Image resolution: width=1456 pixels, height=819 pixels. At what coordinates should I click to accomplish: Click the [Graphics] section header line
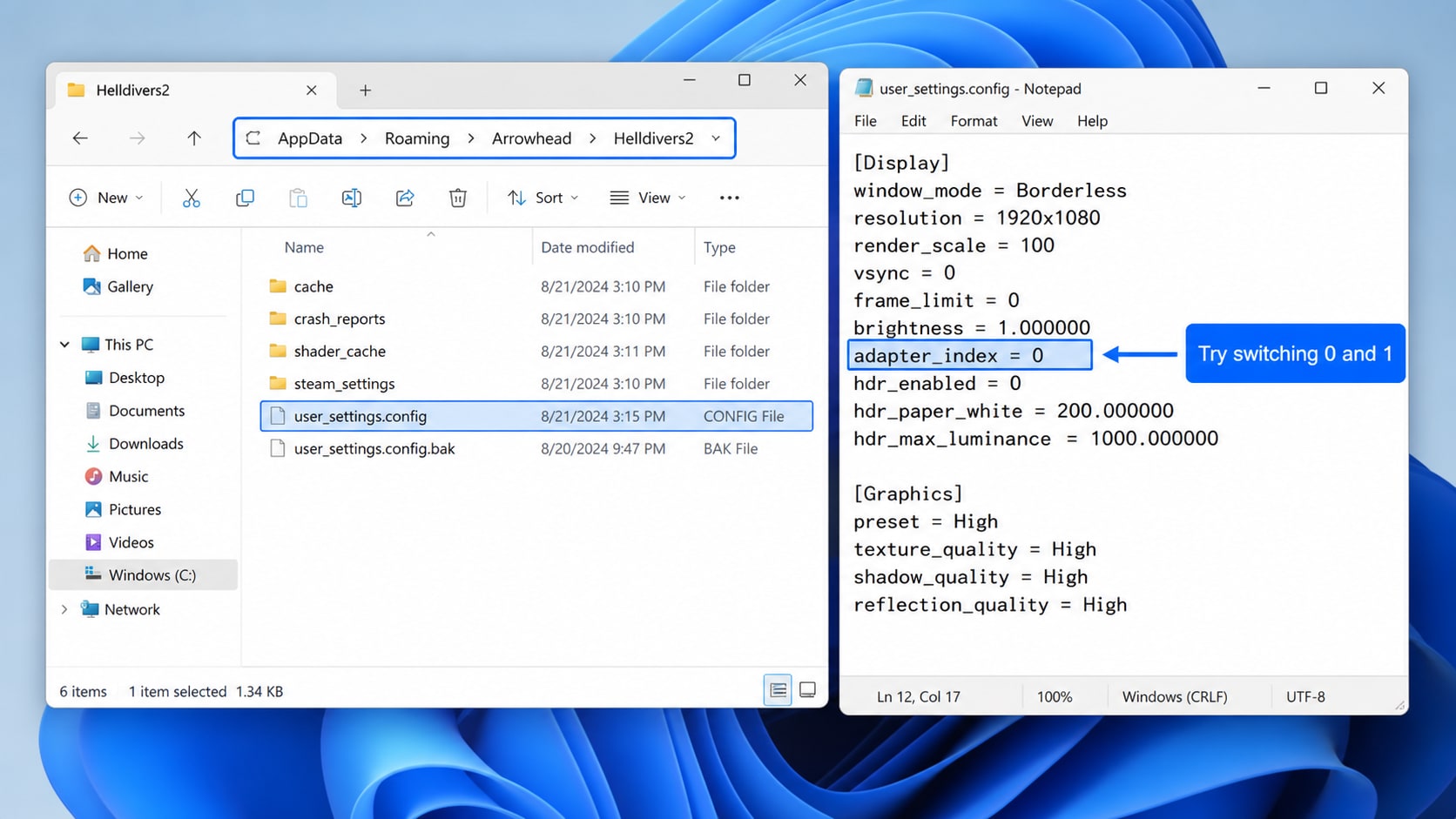(908, 494)
